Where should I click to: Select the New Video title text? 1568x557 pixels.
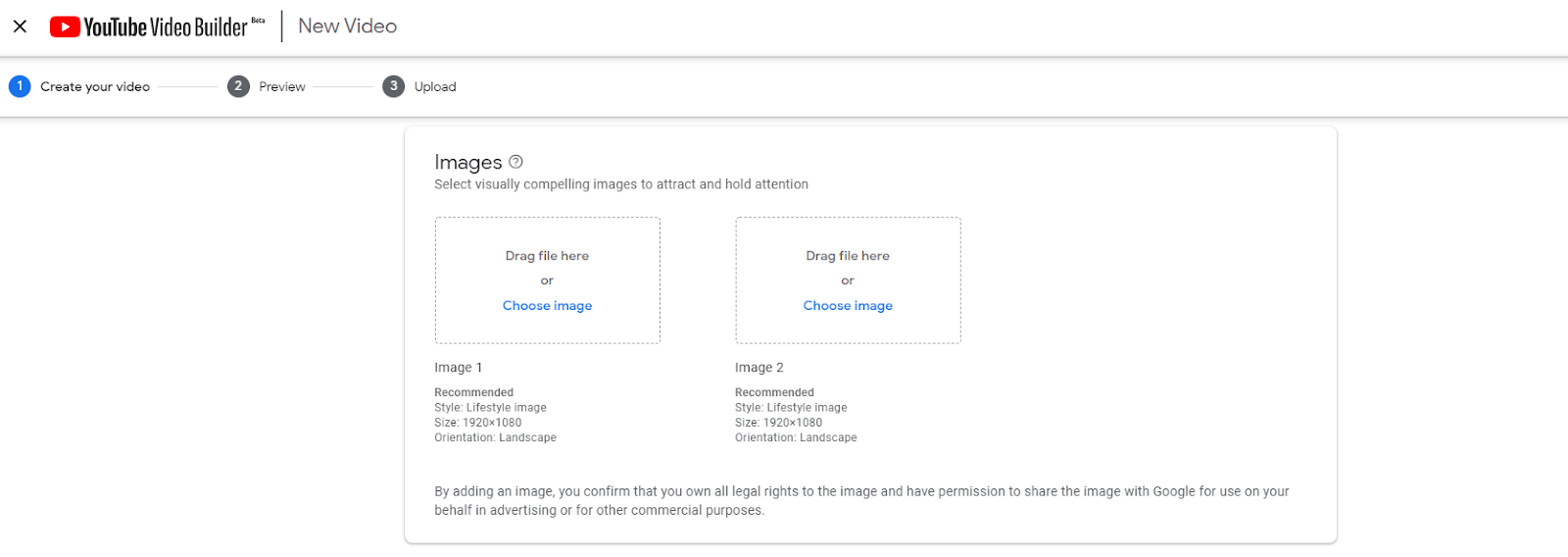click(x=347, y=26)
